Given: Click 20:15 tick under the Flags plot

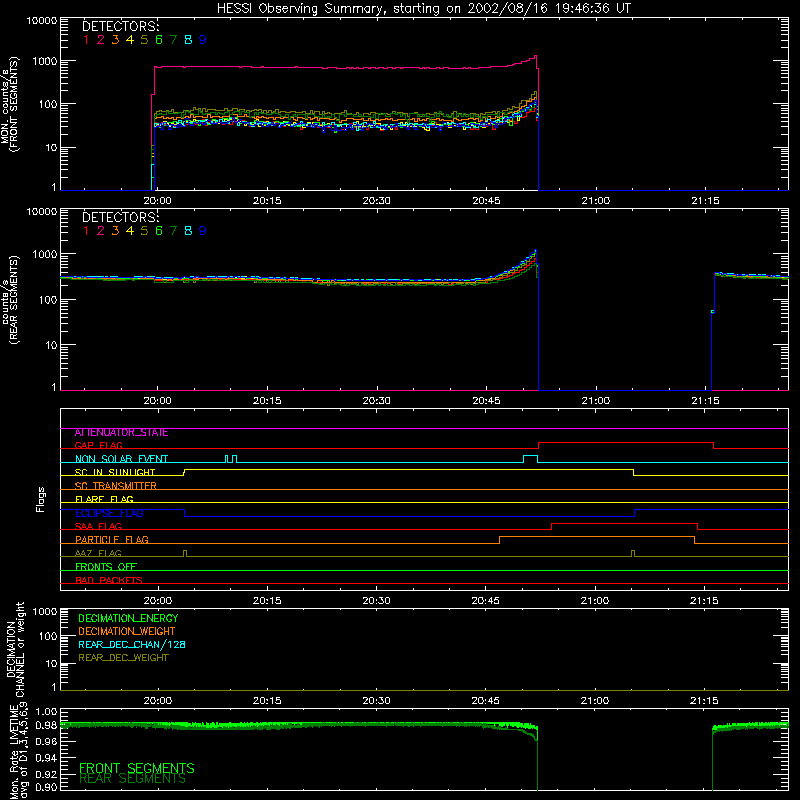Looking at the screenshot, I should pyautogui.click(x=267, y=601).
